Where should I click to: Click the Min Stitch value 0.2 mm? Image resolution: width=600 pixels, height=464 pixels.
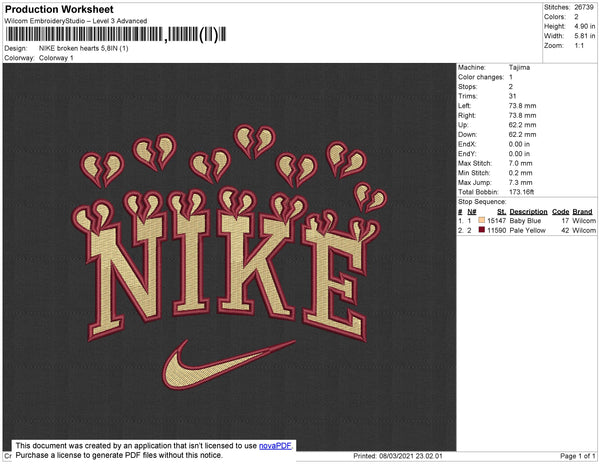(x=520, y=173)
